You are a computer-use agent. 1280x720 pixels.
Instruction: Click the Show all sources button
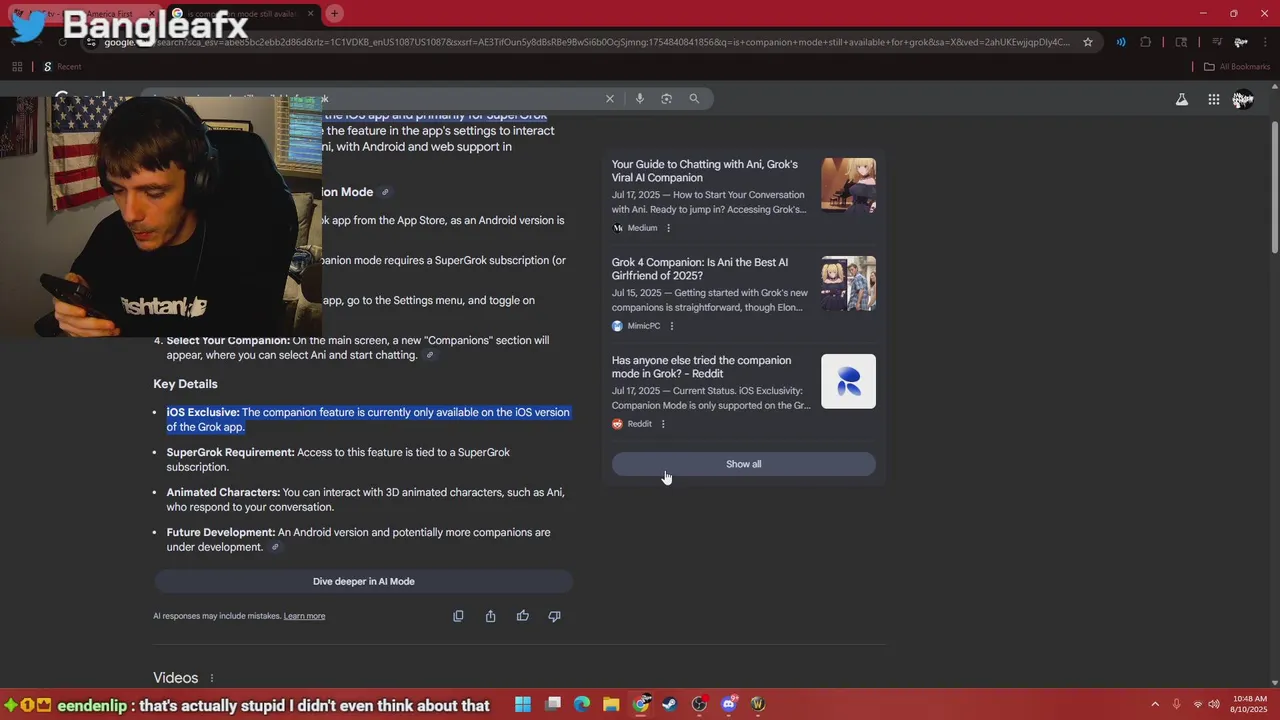(x=743, y=464)
